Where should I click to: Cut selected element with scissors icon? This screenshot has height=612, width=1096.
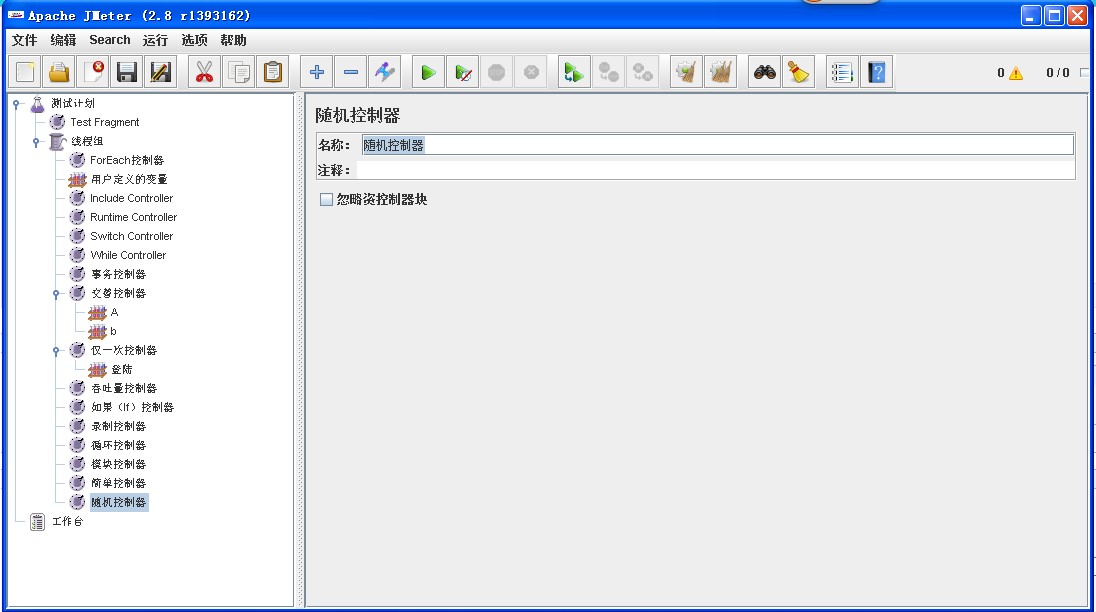(204, 72)
